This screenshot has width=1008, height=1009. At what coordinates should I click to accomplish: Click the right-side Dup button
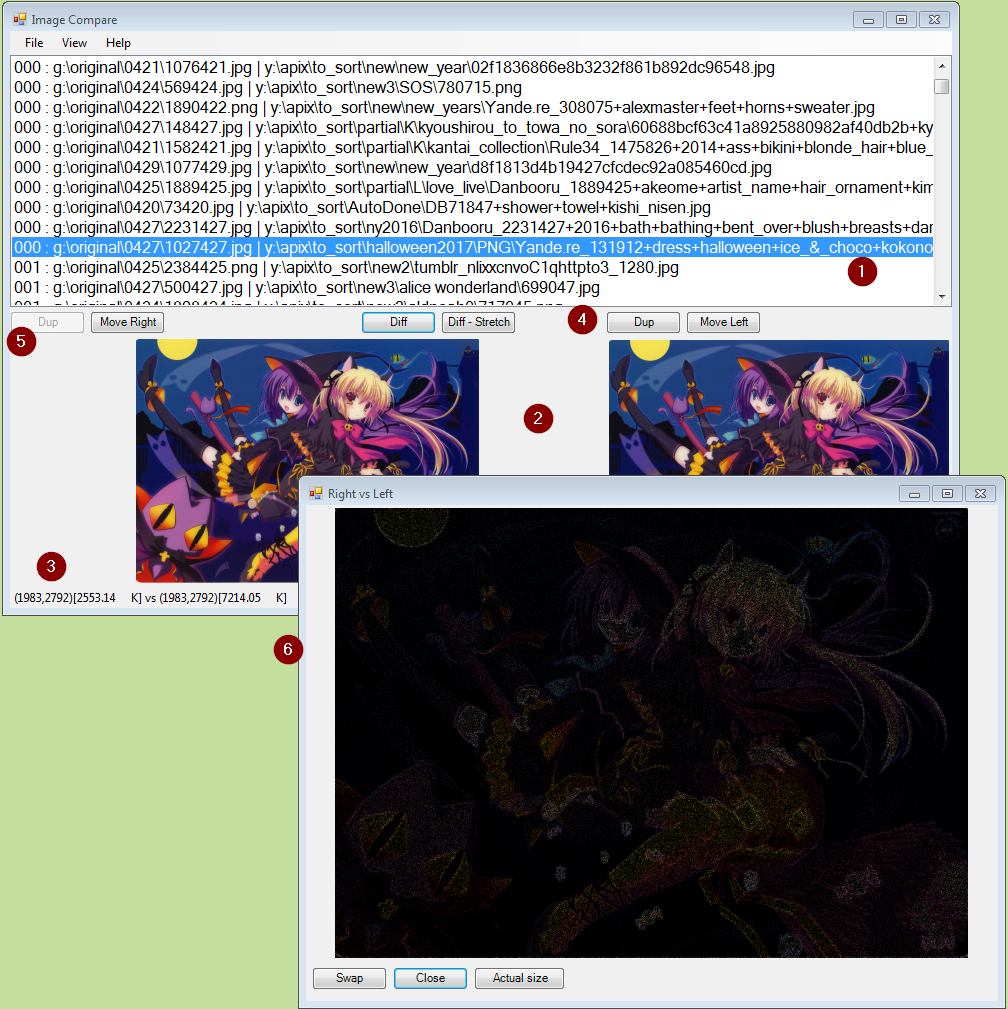pyautogui.click(x=644, y=322)
